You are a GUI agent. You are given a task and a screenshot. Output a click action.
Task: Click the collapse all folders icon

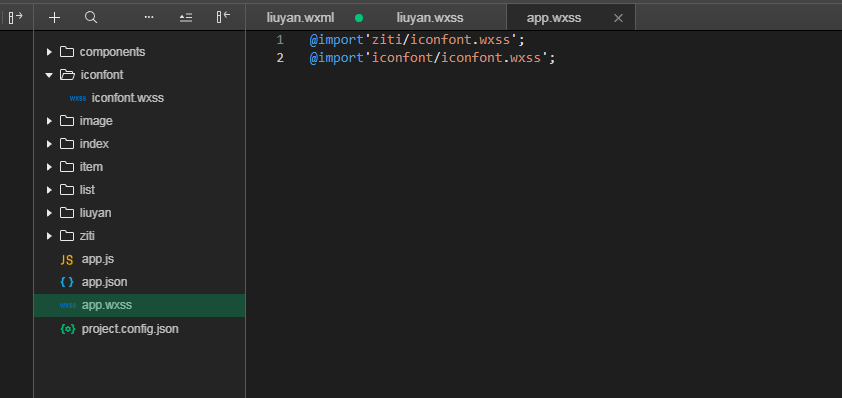coord(186,18)
